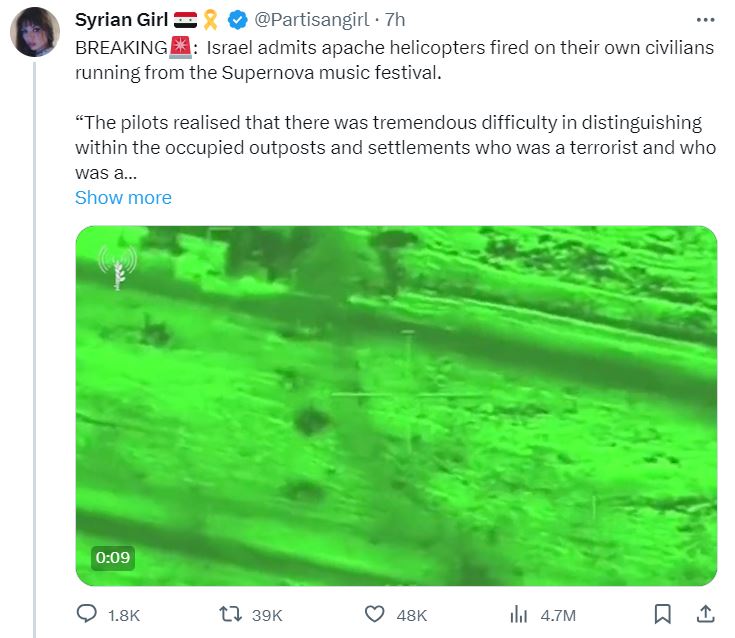Click the 39K repost count

267,615
